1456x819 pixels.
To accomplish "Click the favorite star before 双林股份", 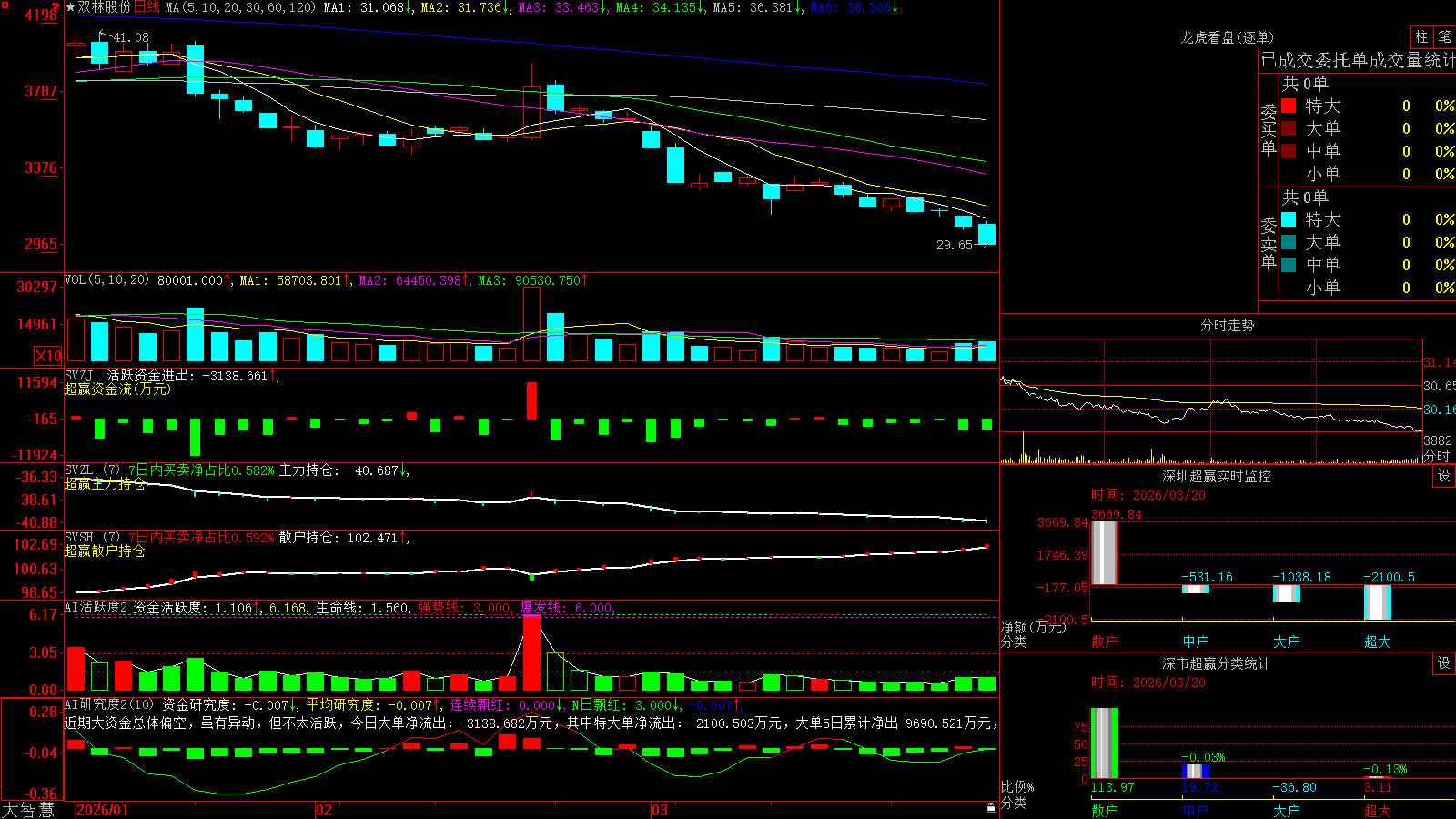I will (71, 7).
